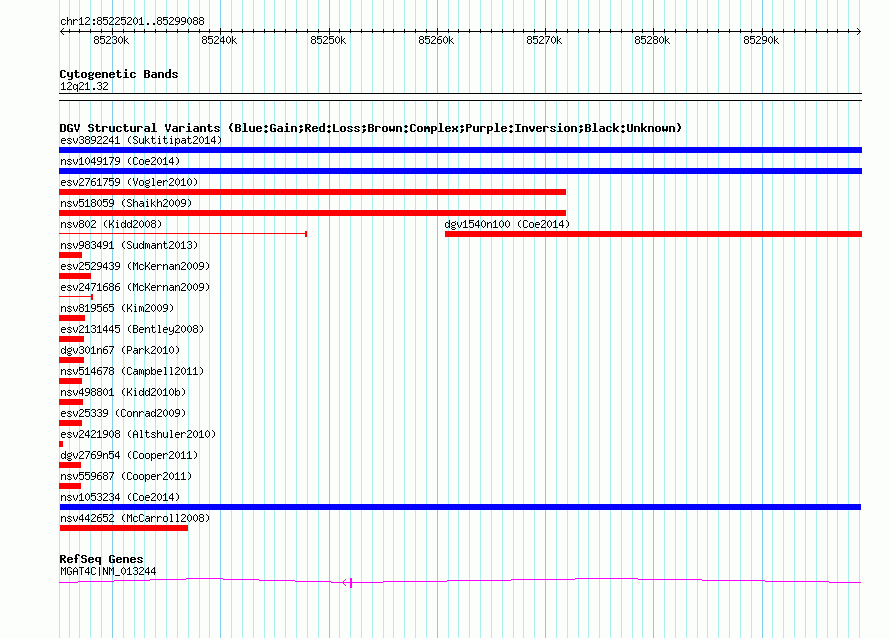The height and width of the screenshot is (638, 890).
Task: Click the nsv819565 (Kim2009) label
Action: coord(117,308)
